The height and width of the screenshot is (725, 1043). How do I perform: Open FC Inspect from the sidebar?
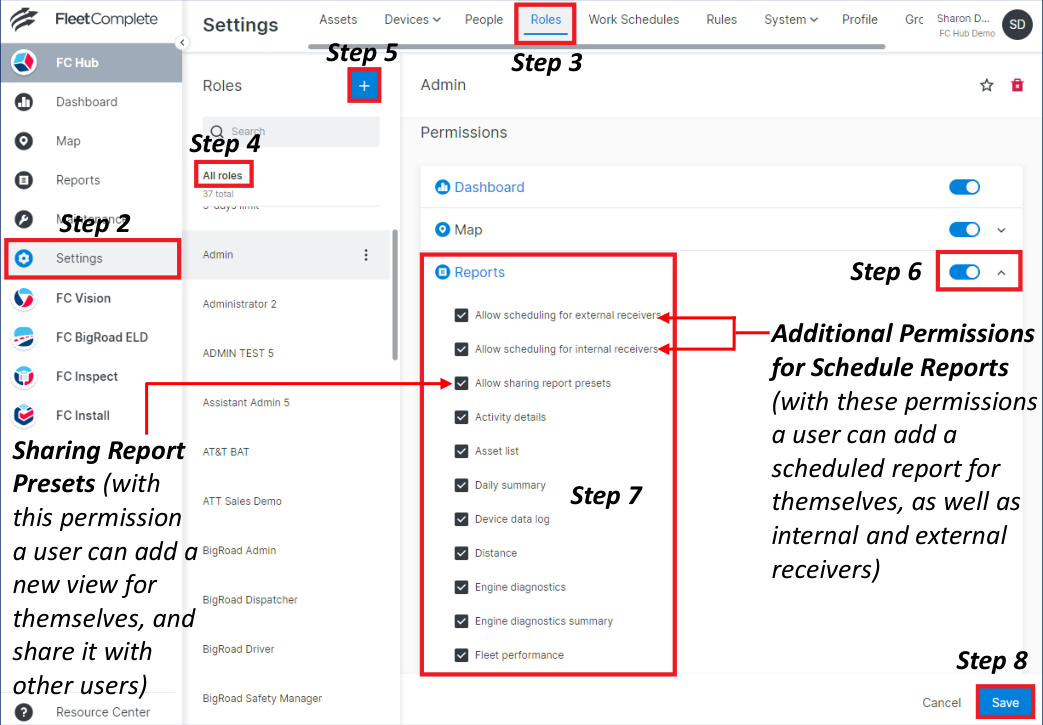[x=23, y=376]
